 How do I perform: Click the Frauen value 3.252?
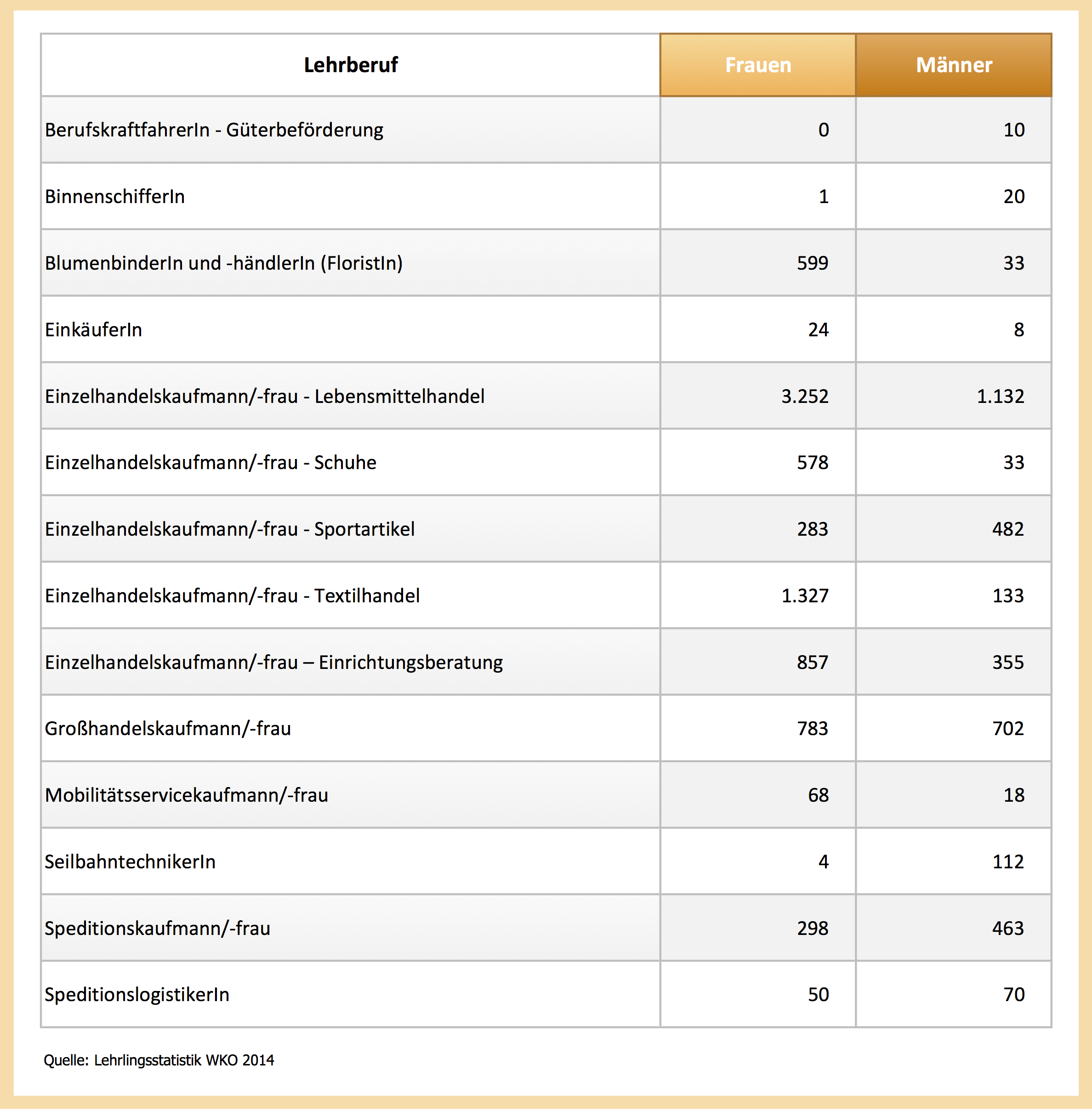pyautogui.click(x=804, y=396)
